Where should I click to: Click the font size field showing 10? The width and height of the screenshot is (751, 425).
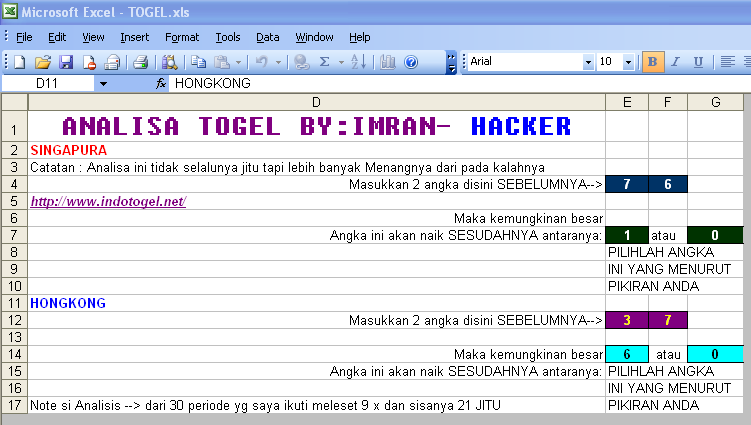click(x=610, y=62)
